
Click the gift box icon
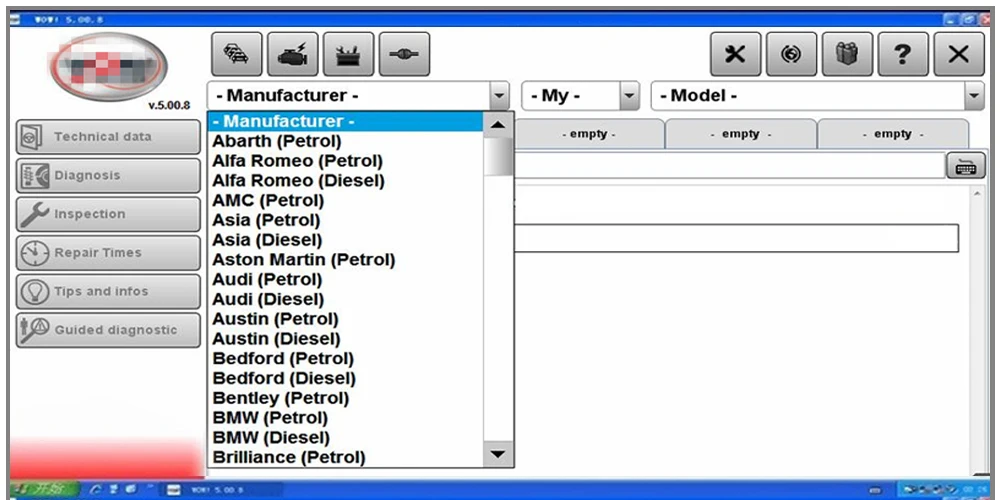coord(847,55)
